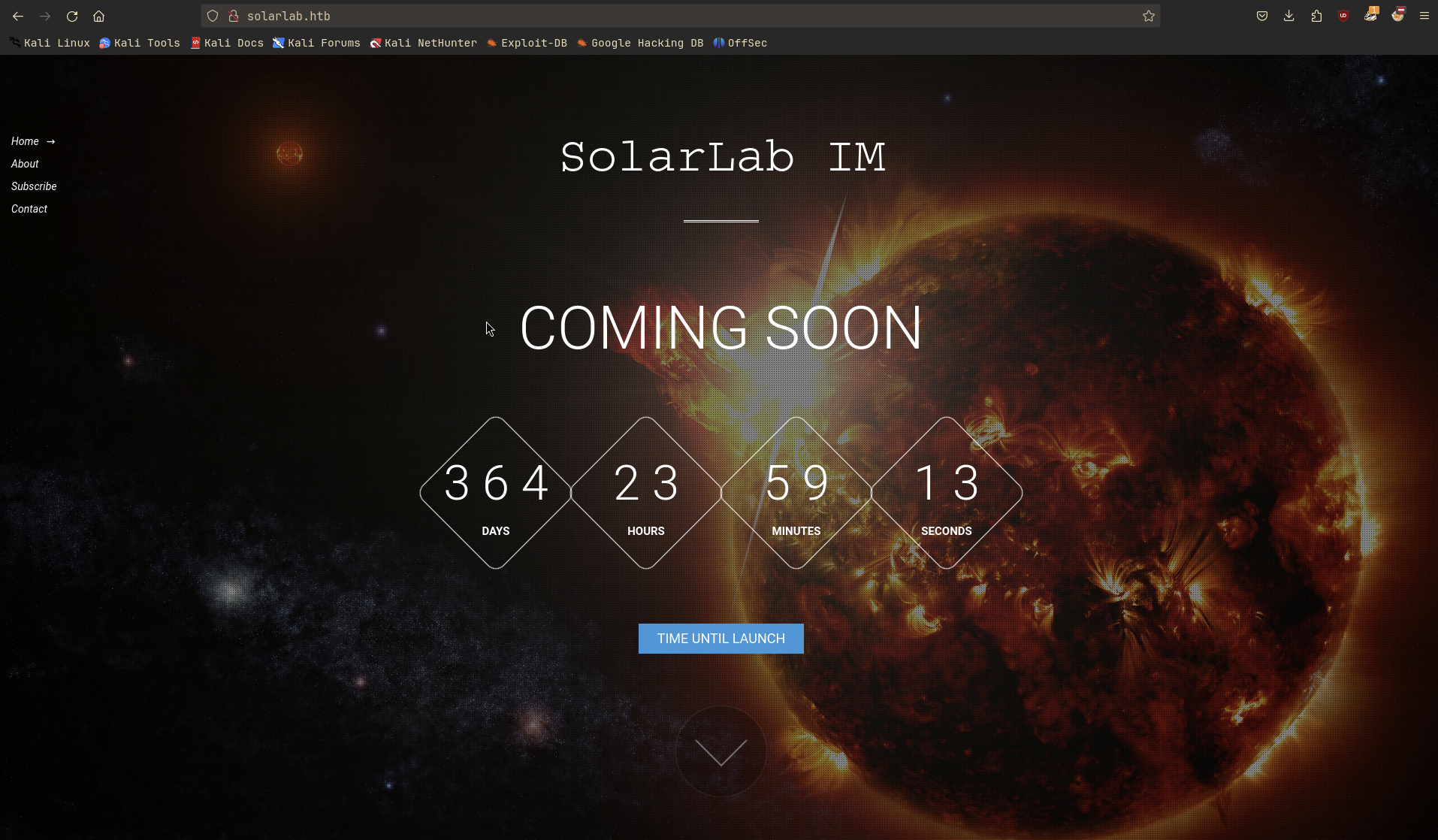Click the connection padlock icon

(x=234, y=16)
